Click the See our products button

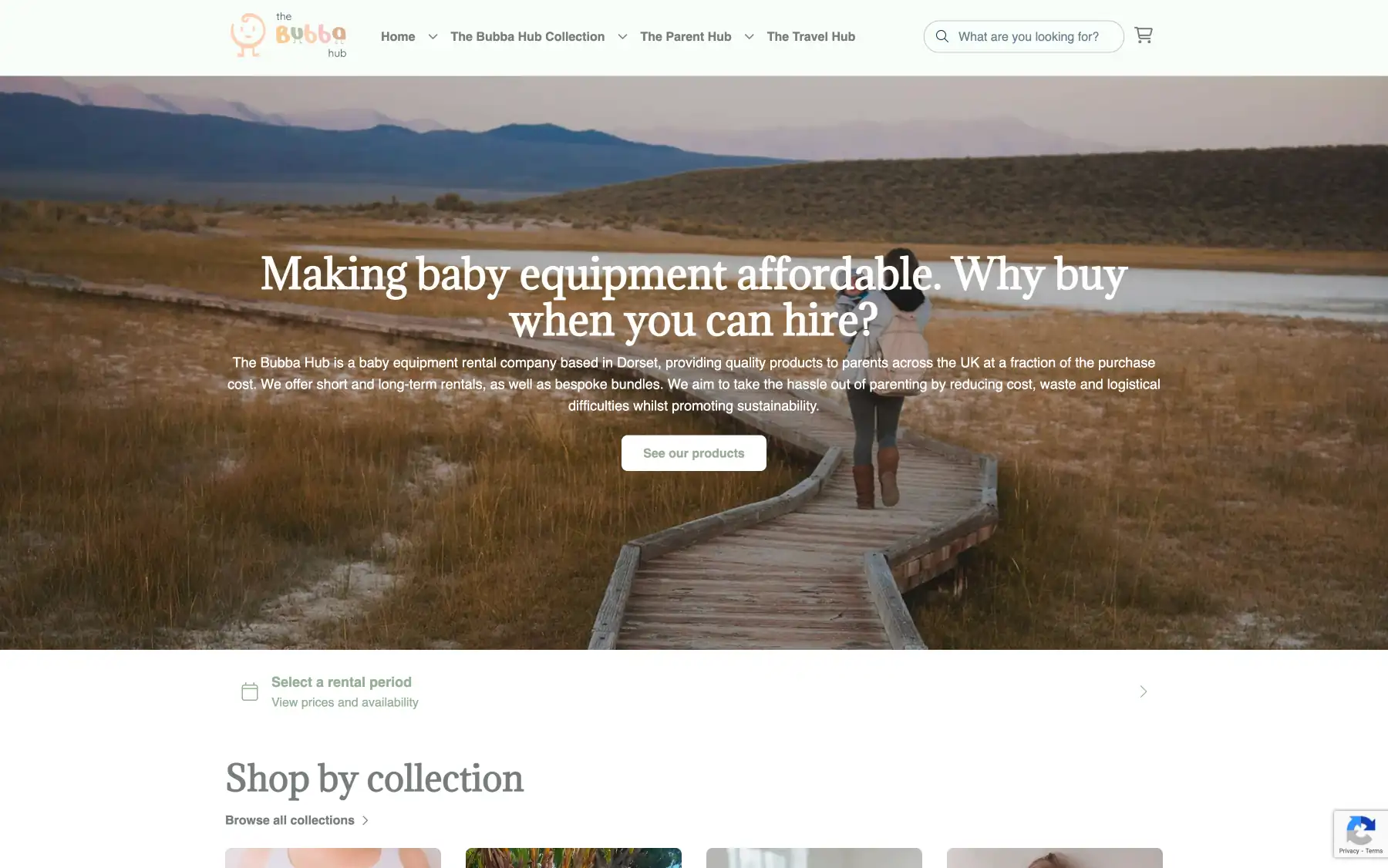pos(694,453)
